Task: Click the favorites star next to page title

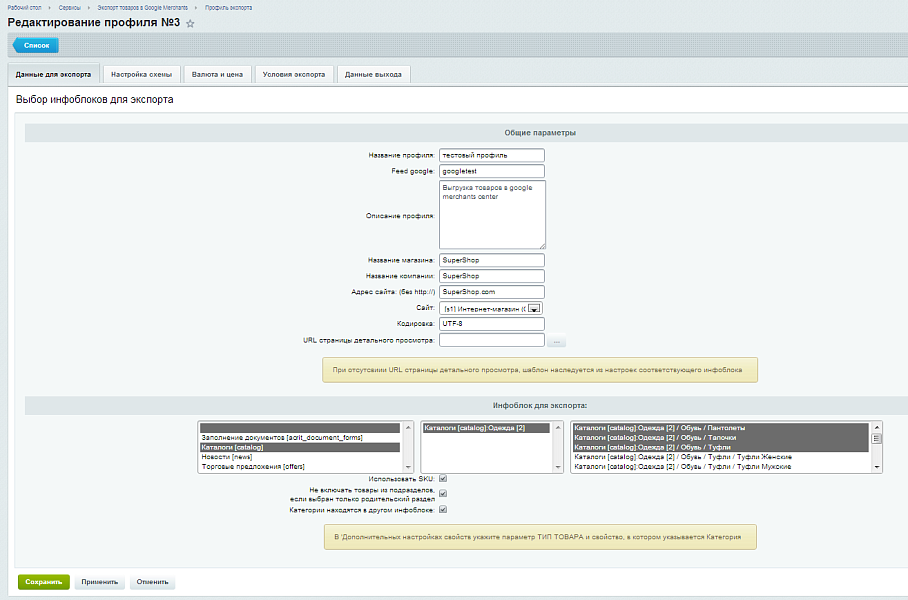Action: tap(191, 23)
